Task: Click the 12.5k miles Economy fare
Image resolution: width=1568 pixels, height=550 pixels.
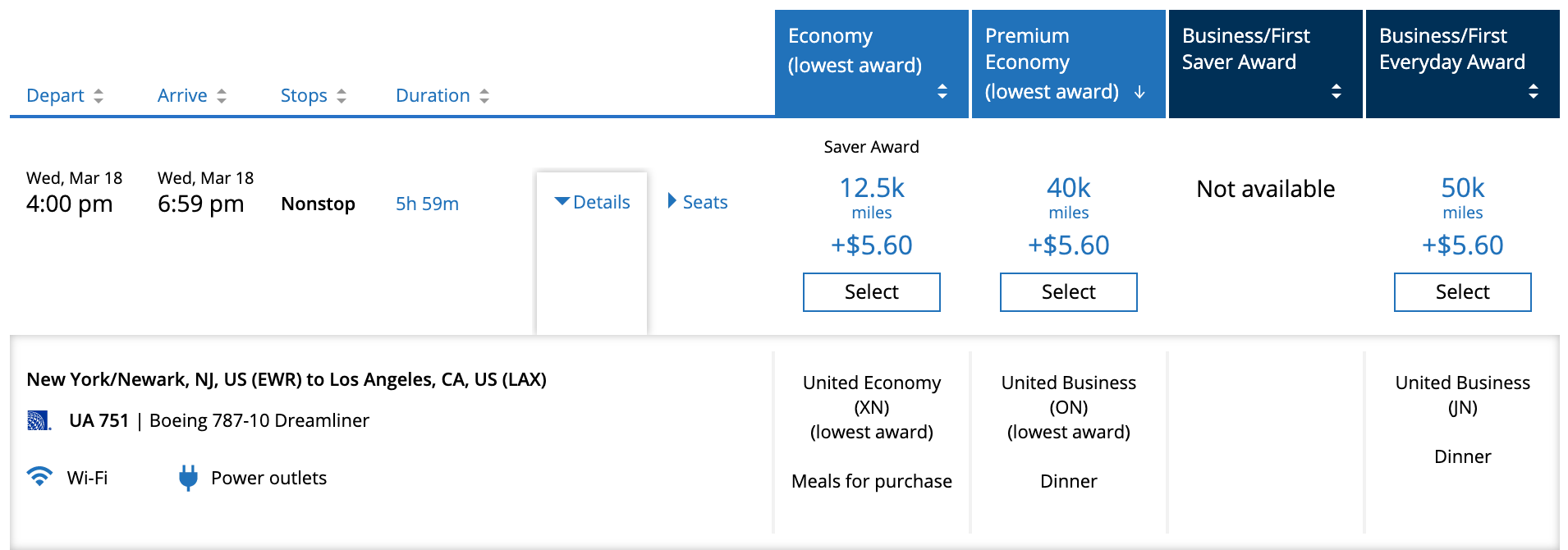Action: click(x=872, y=216)
